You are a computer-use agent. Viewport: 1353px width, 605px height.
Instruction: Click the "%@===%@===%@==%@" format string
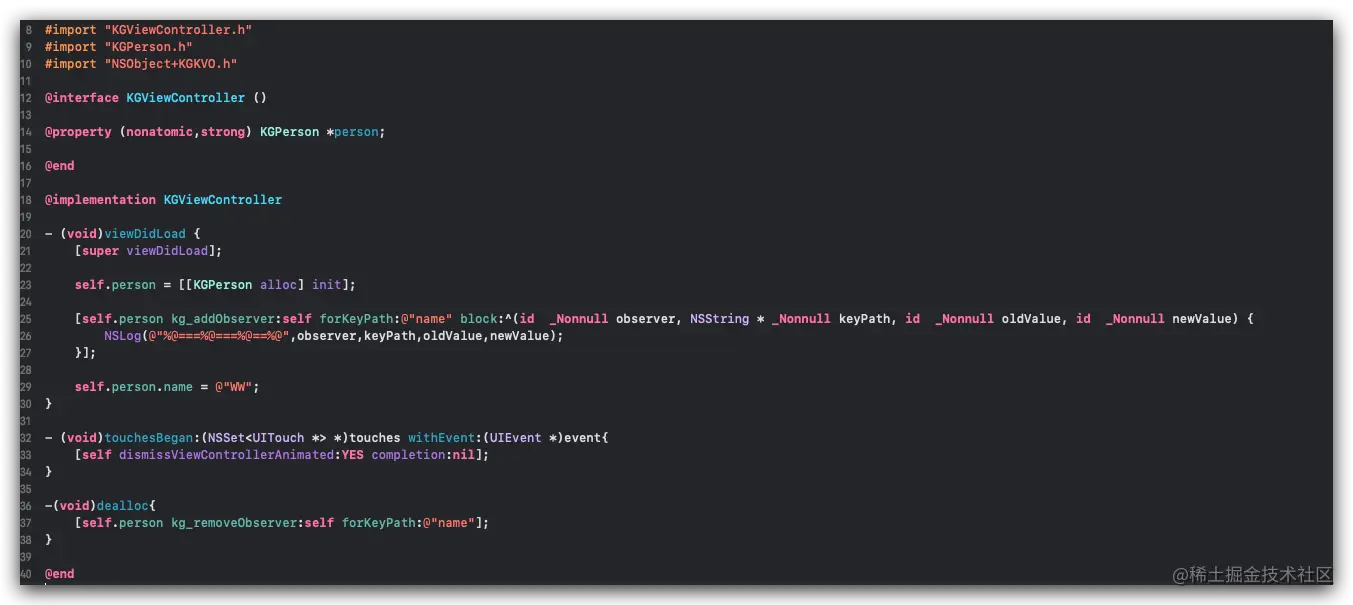coord(219,336)
